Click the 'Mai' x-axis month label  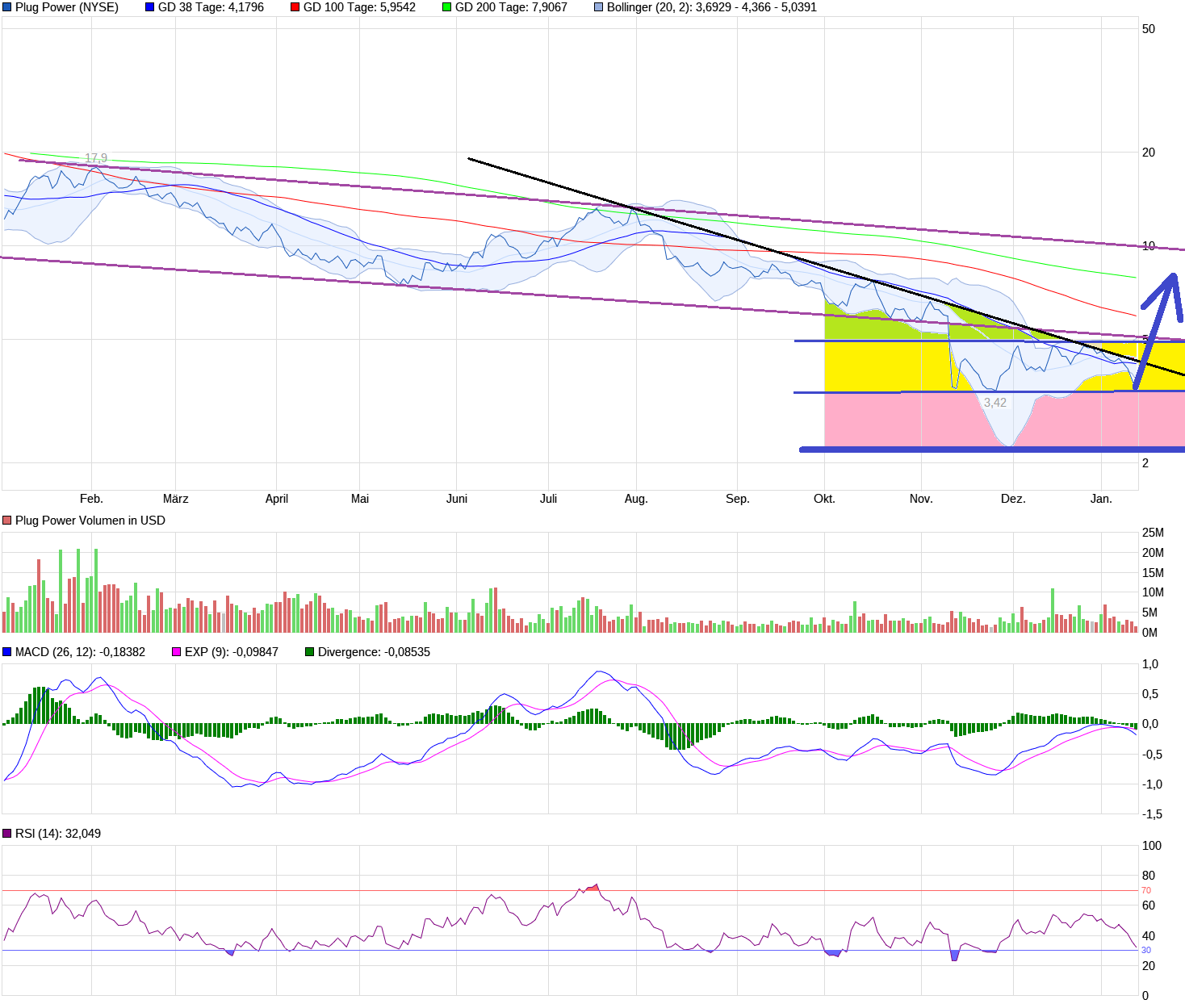360,499
